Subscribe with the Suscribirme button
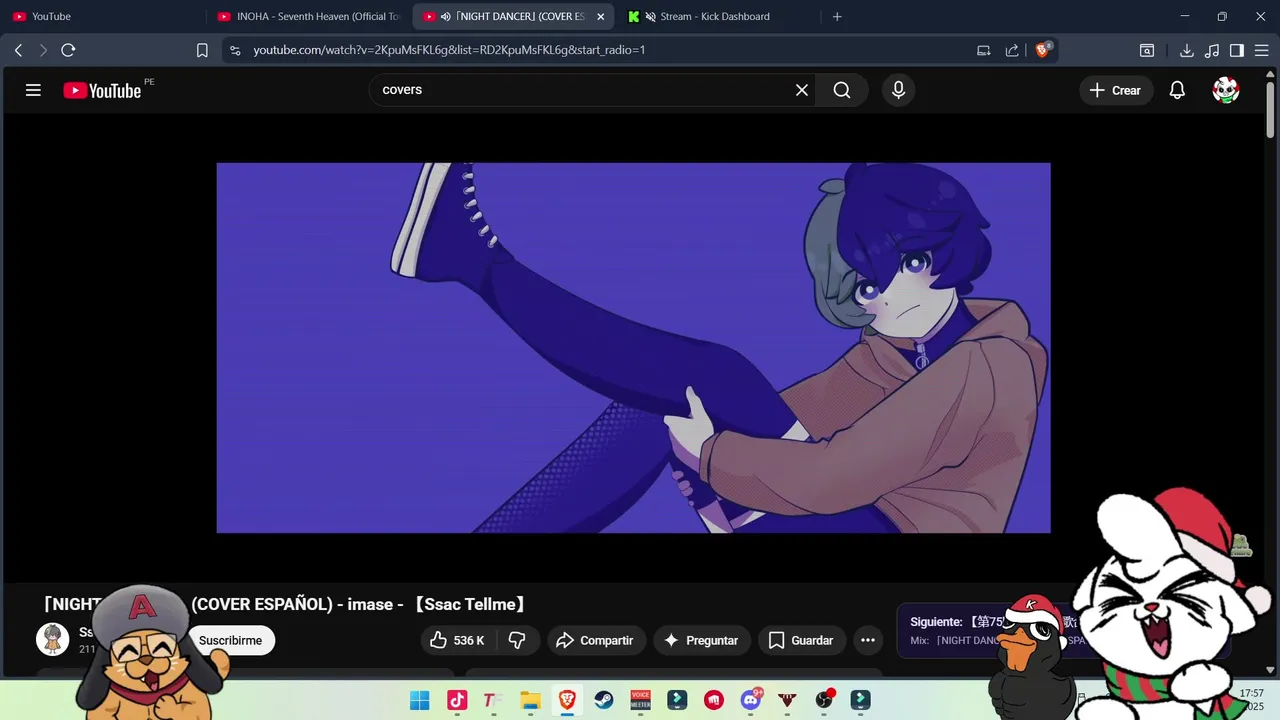Screen dimensions: 1280x720 pos(230,640)
